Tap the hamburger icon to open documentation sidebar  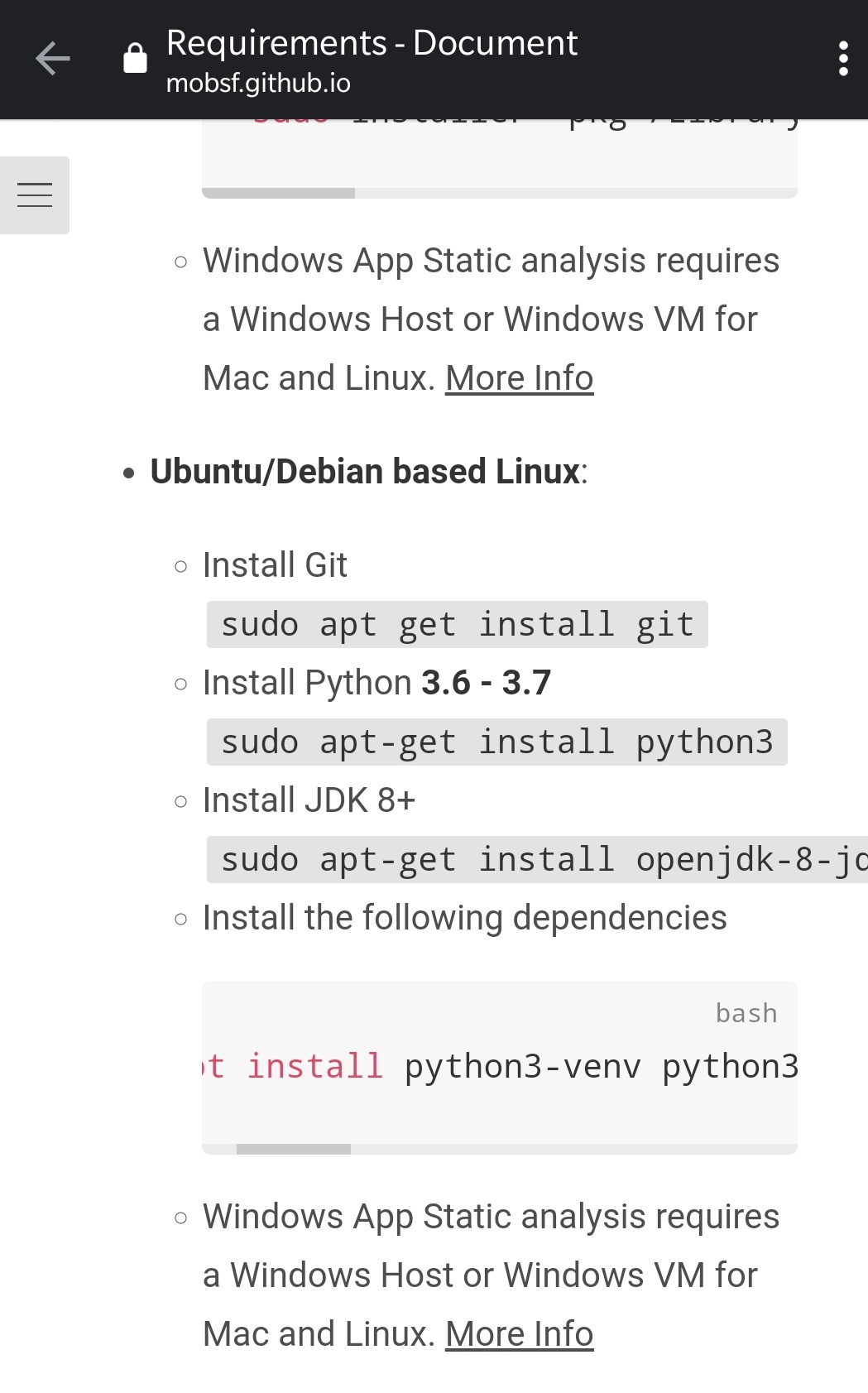point(35,195)
